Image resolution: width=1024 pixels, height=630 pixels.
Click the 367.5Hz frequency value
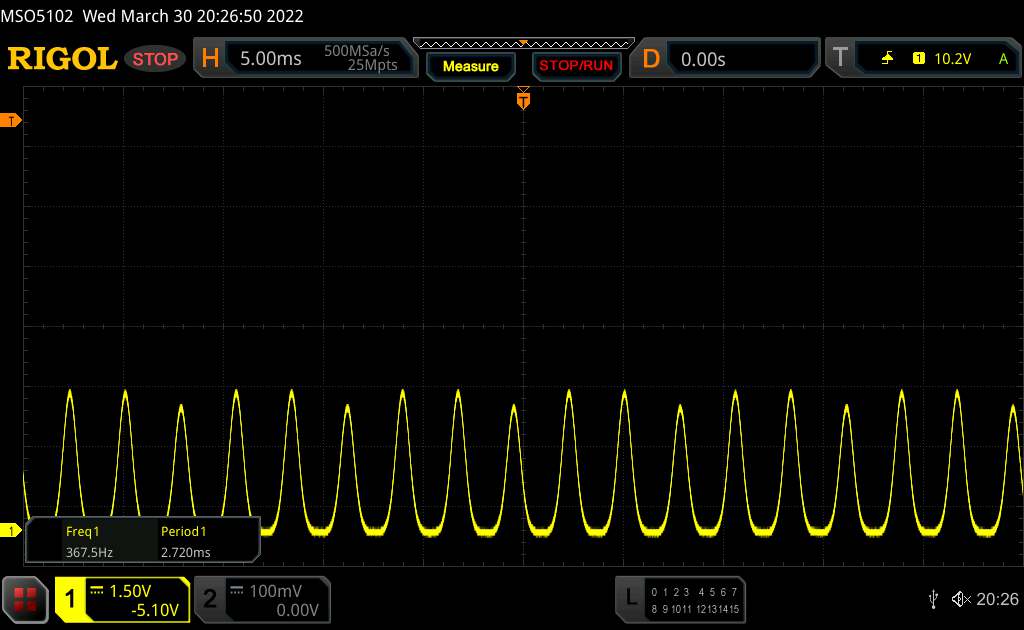pos(89,552)
